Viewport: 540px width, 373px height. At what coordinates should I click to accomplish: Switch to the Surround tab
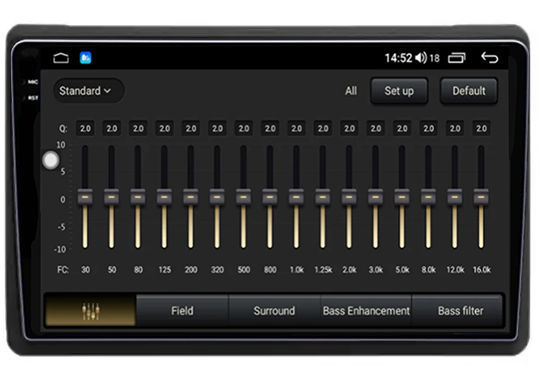274,311
